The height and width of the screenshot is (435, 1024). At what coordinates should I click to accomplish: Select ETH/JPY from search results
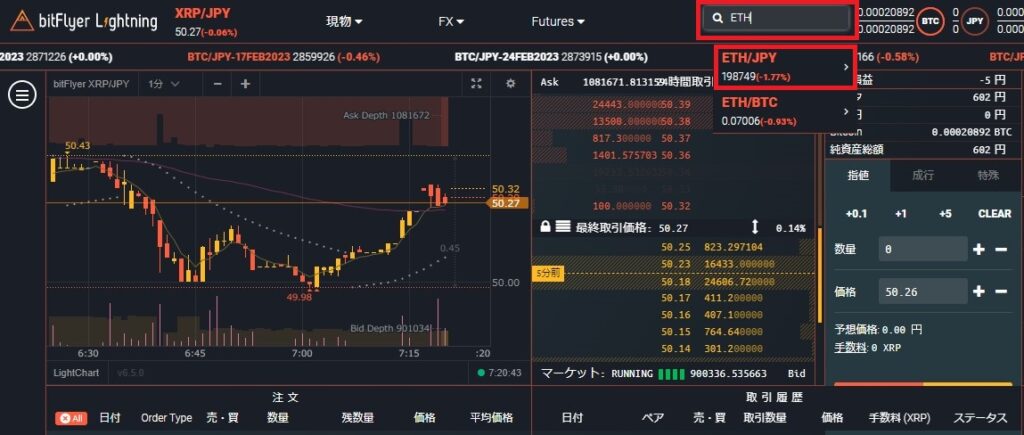(784, 67)
